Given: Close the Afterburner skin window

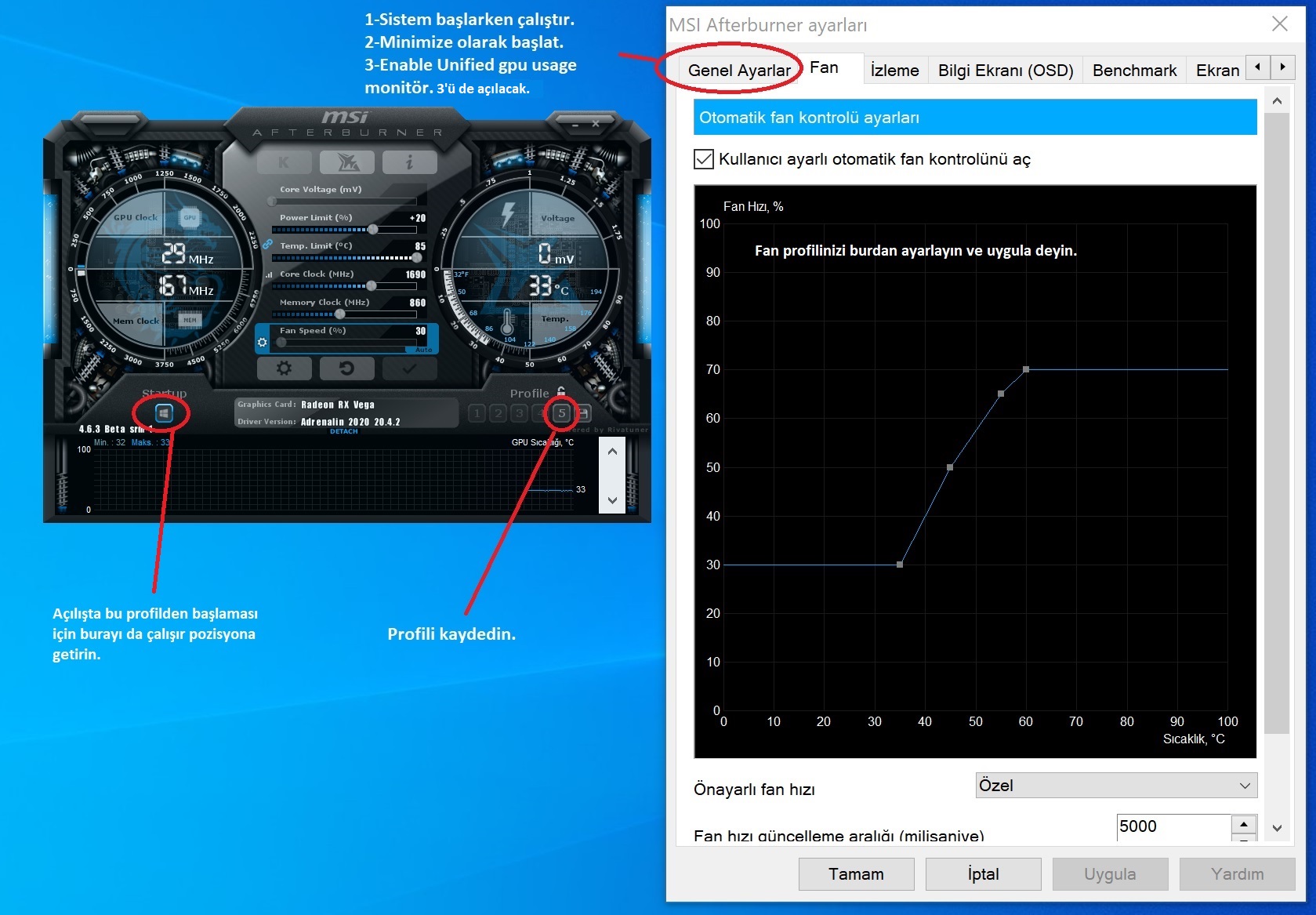Looking at the screenshot, I should (x=596, y=124).
